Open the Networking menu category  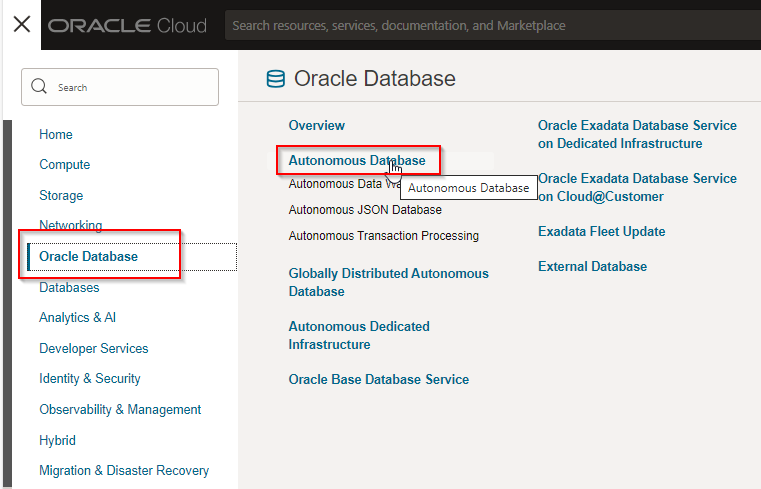point(71,225)
